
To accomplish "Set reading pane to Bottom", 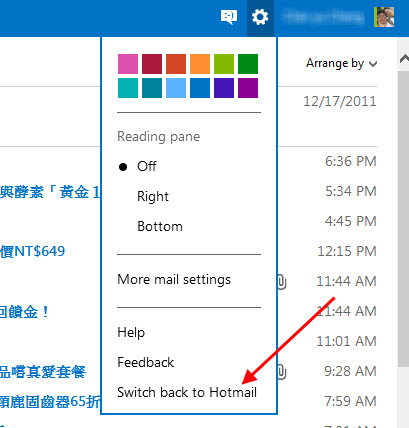I will (x=160, y=226).
